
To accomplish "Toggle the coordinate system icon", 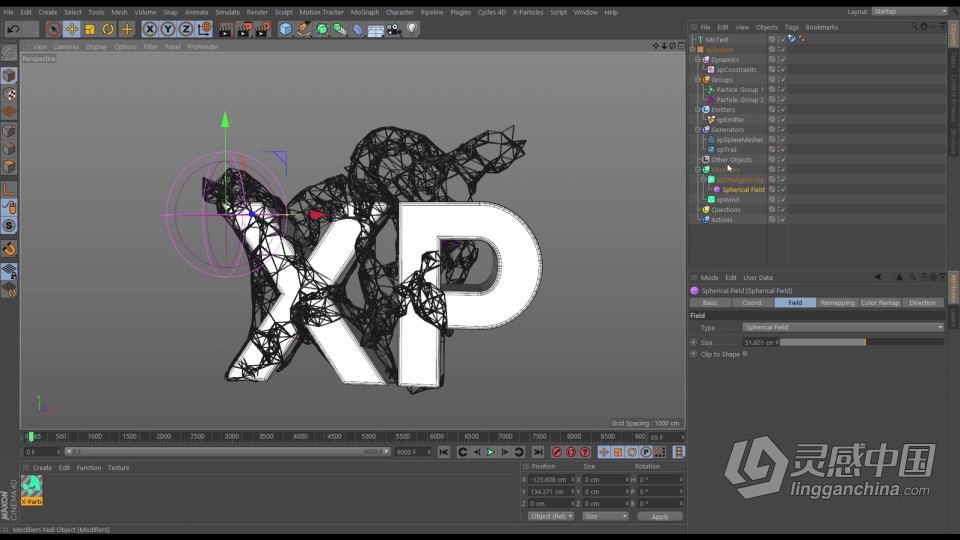I will pos(204,29).
